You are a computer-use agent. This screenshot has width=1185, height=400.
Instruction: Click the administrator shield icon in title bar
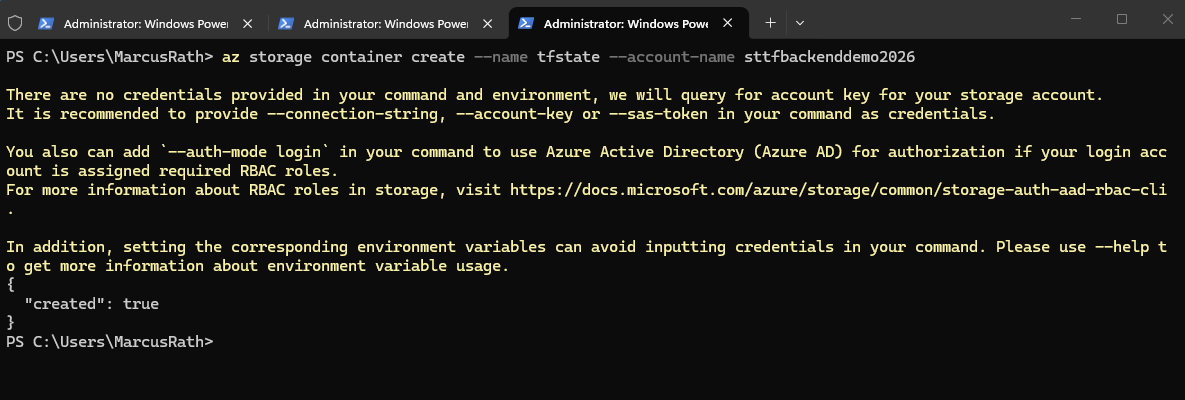pyautogui.click(x=14, y=23)
